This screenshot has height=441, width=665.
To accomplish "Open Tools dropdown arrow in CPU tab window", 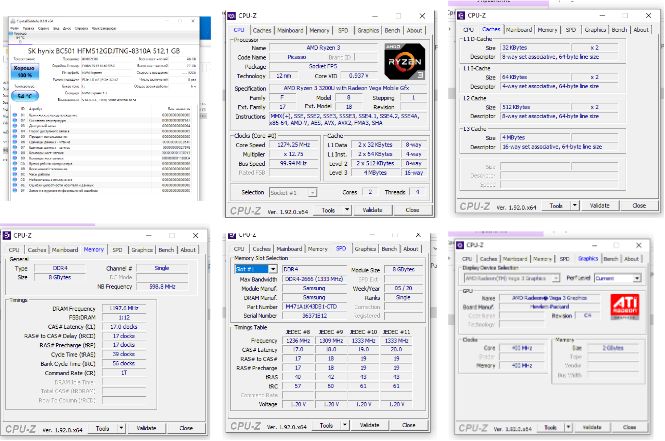I will tap(347, 209).
